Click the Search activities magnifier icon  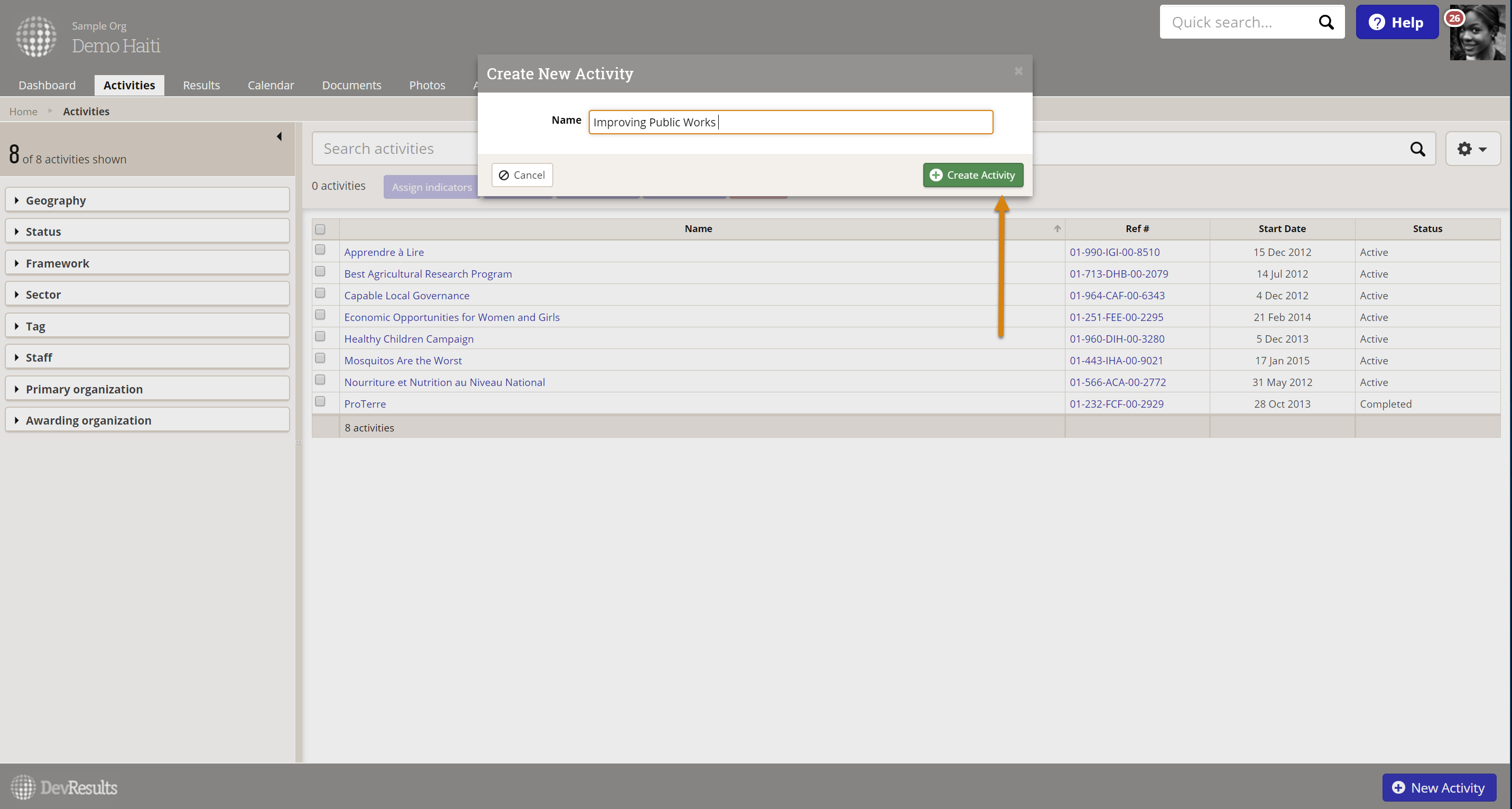[1417, 149]
